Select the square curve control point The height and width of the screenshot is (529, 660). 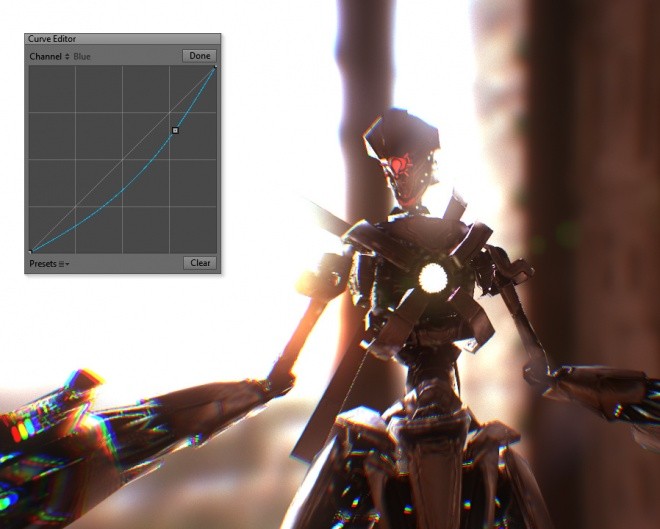(176, 130)
